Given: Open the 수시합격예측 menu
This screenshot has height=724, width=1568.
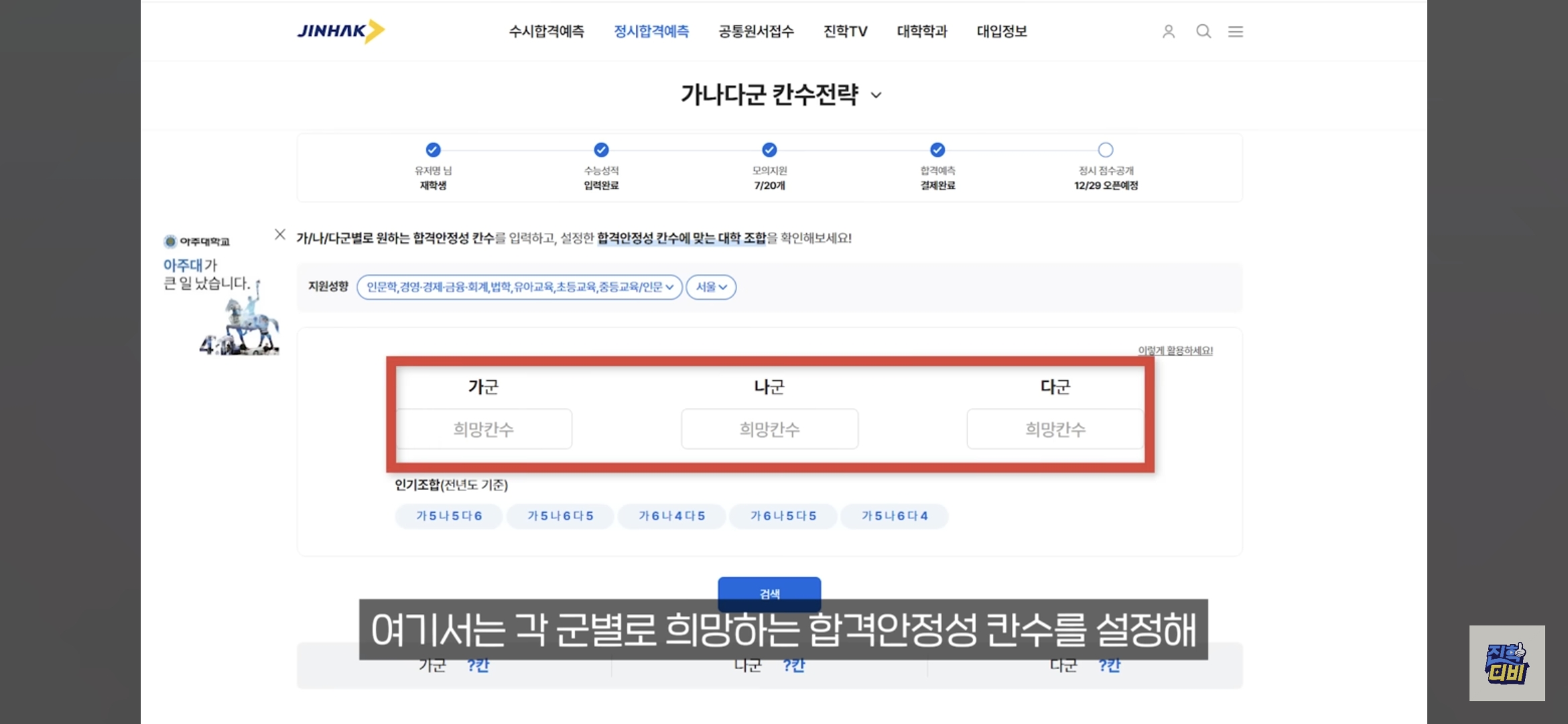Looking at the screenshot, I should 546,32.
